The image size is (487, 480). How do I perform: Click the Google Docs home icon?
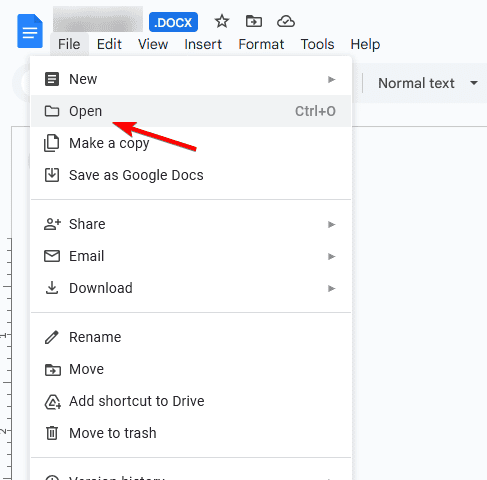30,31
